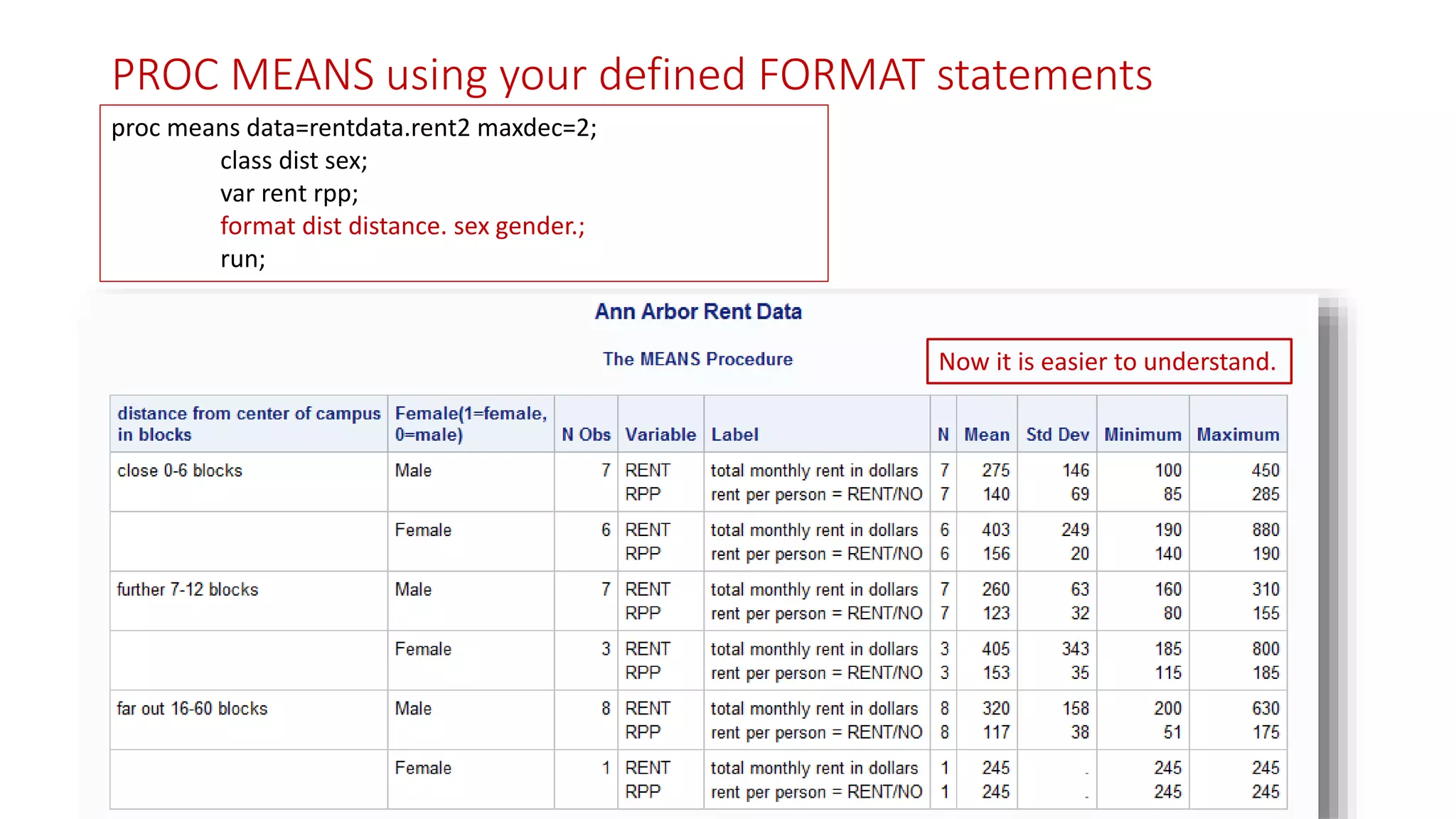The width and height of the screenshot is (1456, 819).
Task: Click the 'distance from center of campus in blocks' header
Action: [x=249, y=424]
